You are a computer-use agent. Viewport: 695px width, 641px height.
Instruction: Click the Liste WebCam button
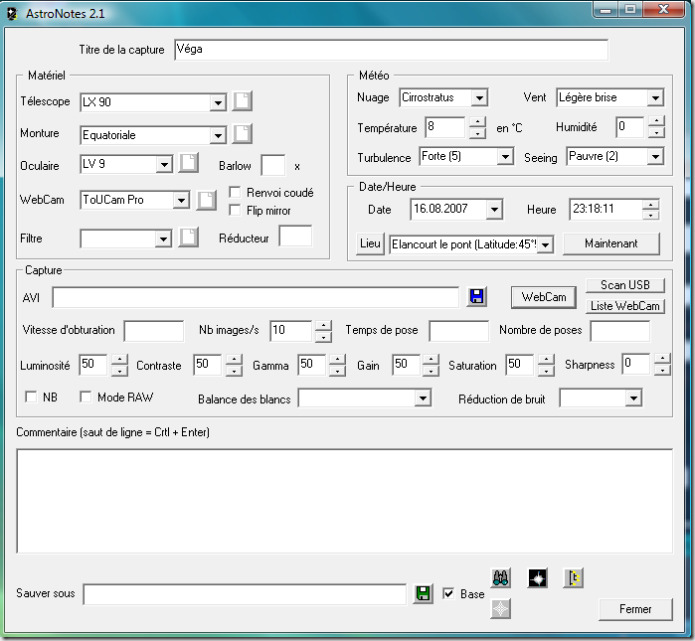pos(625,306)
